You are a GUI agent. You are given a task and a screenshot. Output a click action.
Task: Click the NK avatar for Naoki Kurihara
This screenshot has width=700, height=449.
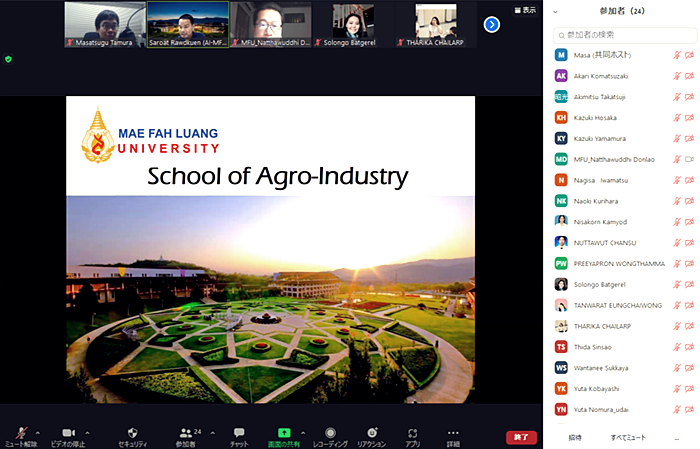pyautogui.click(x=561, y=201)
